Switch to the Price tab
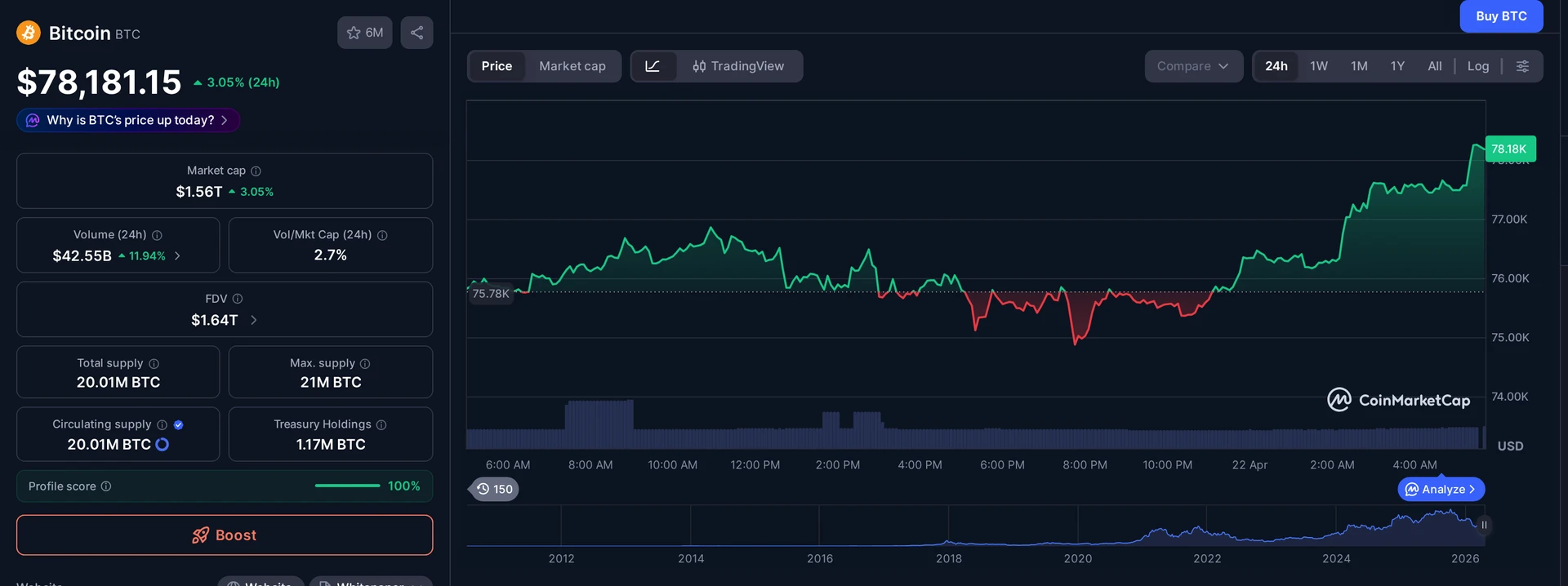 (497, 66)
